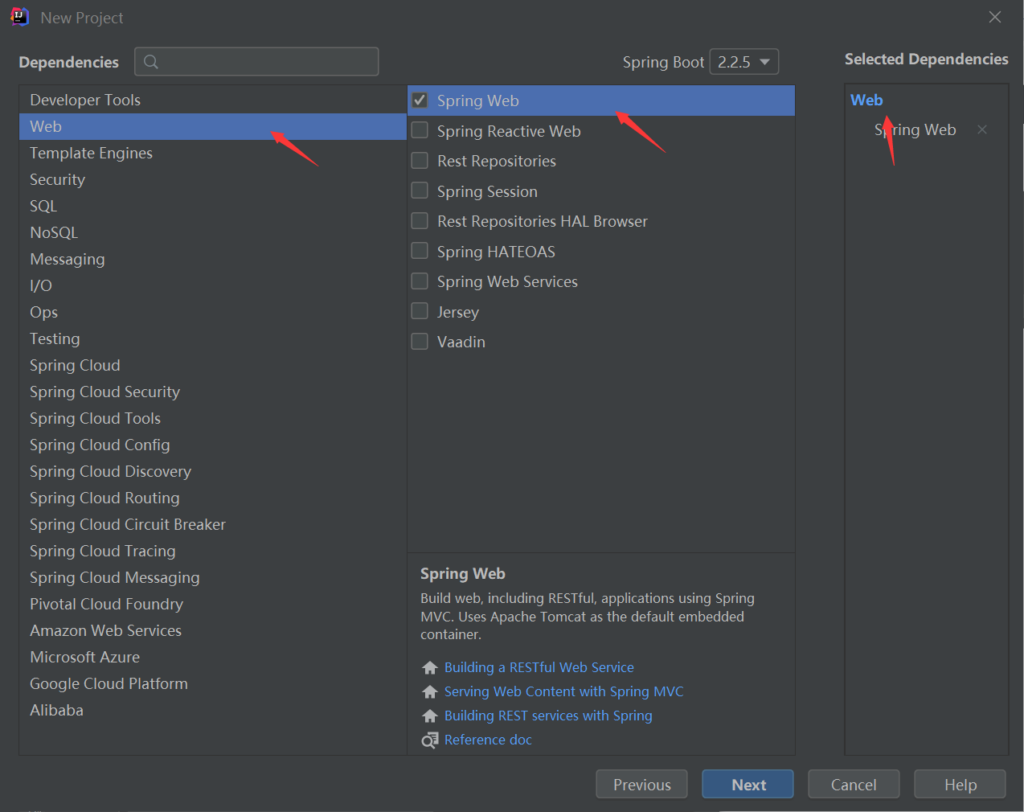This screenshot has height=812, width=1024.
Task: Select the Rest Repositories HAL Browser label
Action: coord(542,221)
